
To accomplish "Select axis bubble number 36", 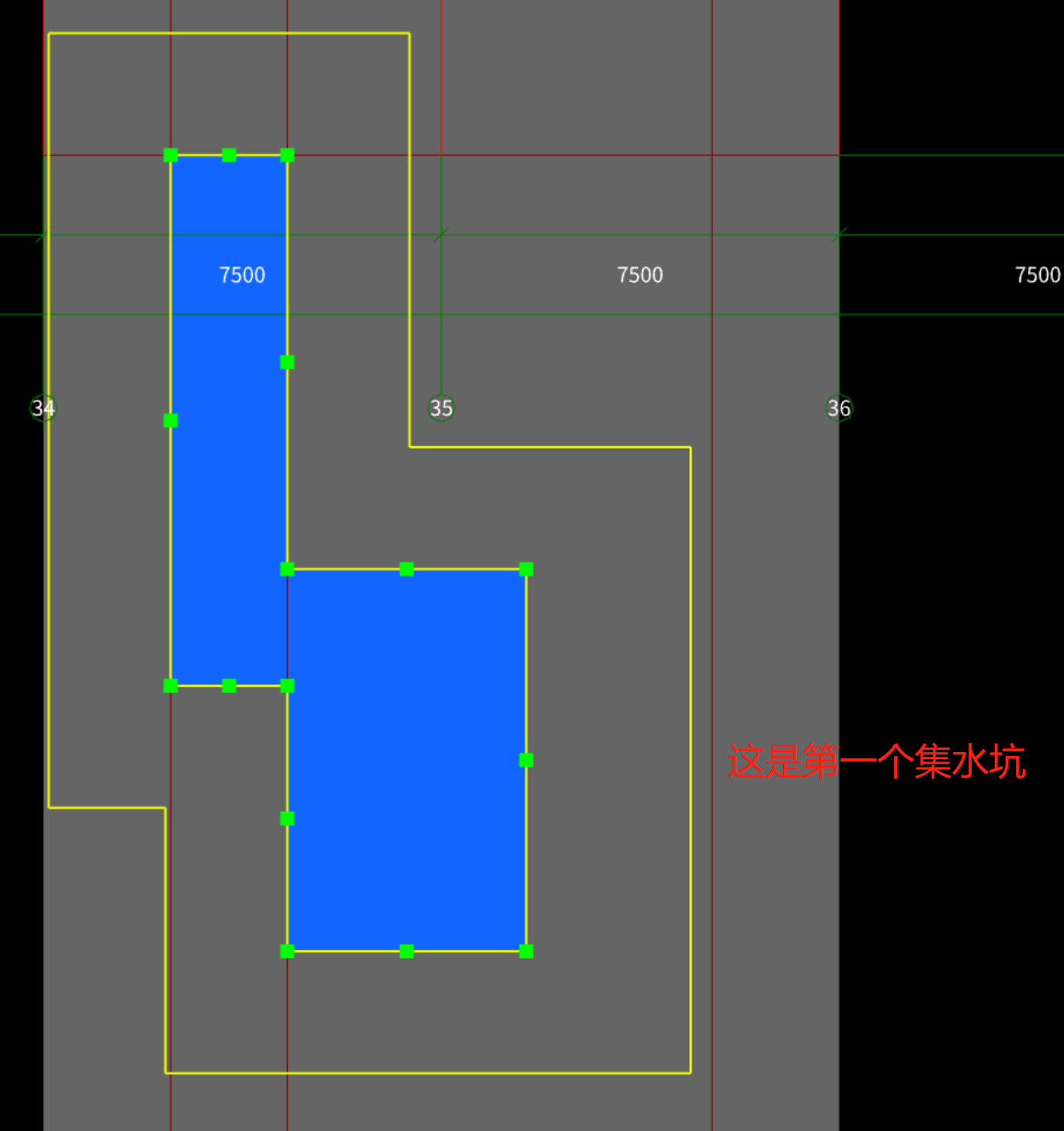I will pos(839,408).
